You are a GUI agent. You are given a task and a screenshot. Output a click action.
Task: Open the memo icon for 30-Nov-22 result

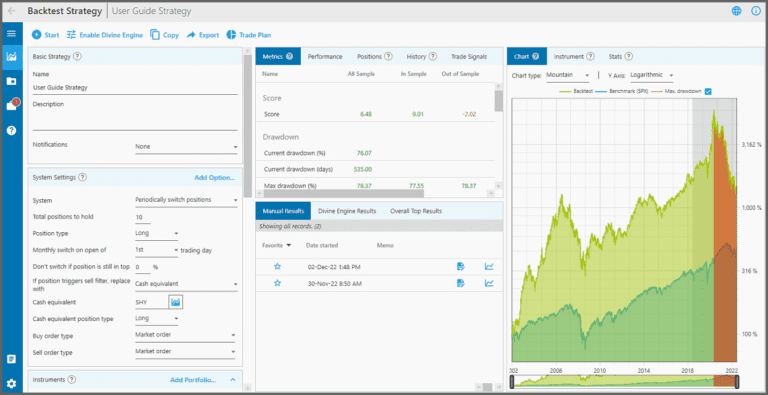pyautogui.click(x=460, y=283)
